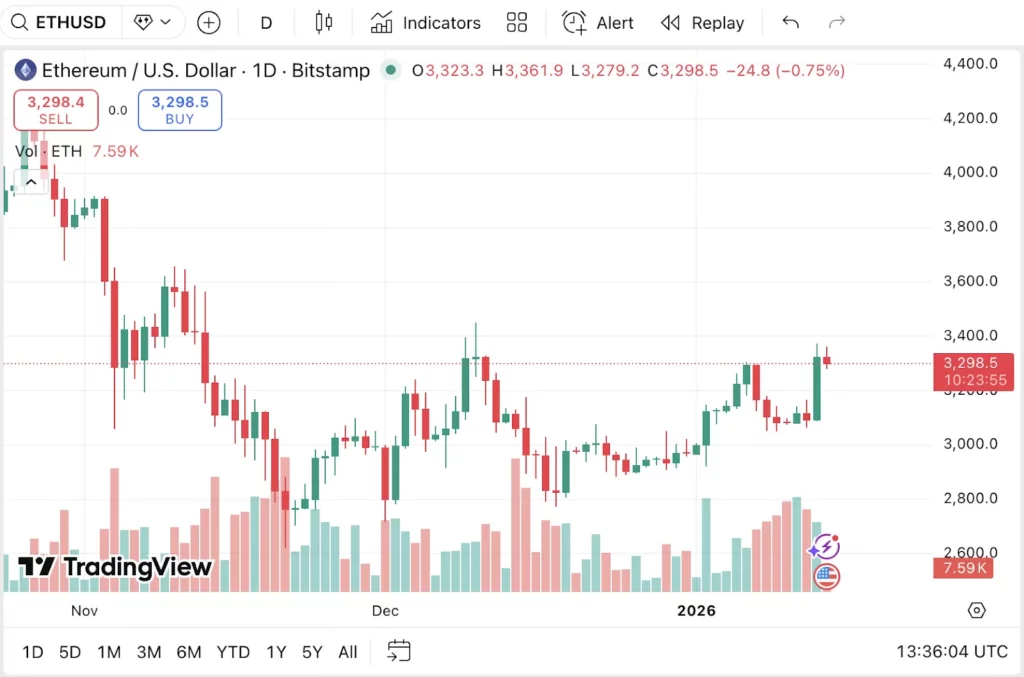Click the BUY 3,298.5 button

click(179, 110)
